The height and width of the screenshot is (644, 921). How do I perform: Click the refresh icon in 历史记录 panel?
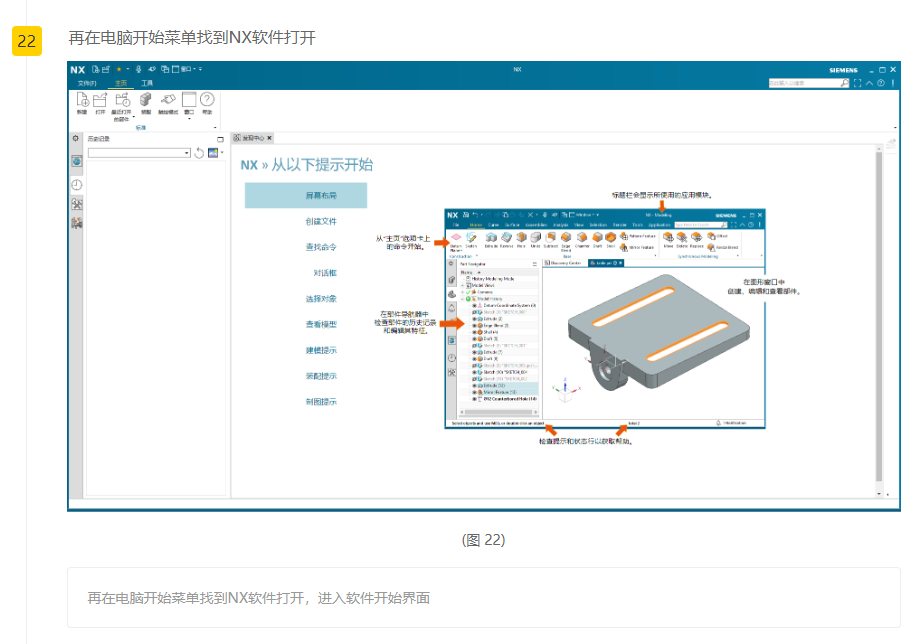[199, 153]
